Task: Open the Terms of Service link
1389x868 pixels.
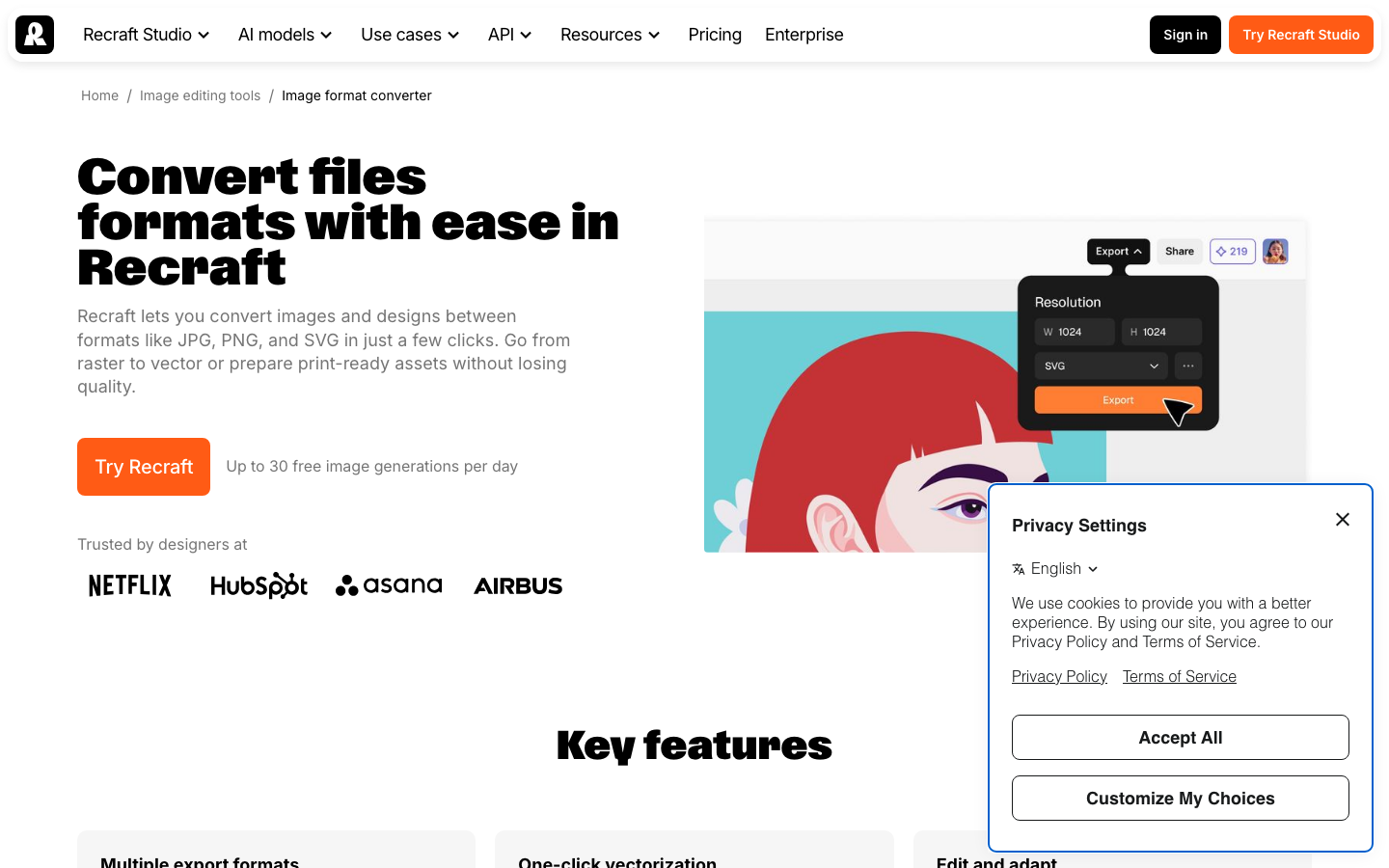Action: click(1180, 677)
